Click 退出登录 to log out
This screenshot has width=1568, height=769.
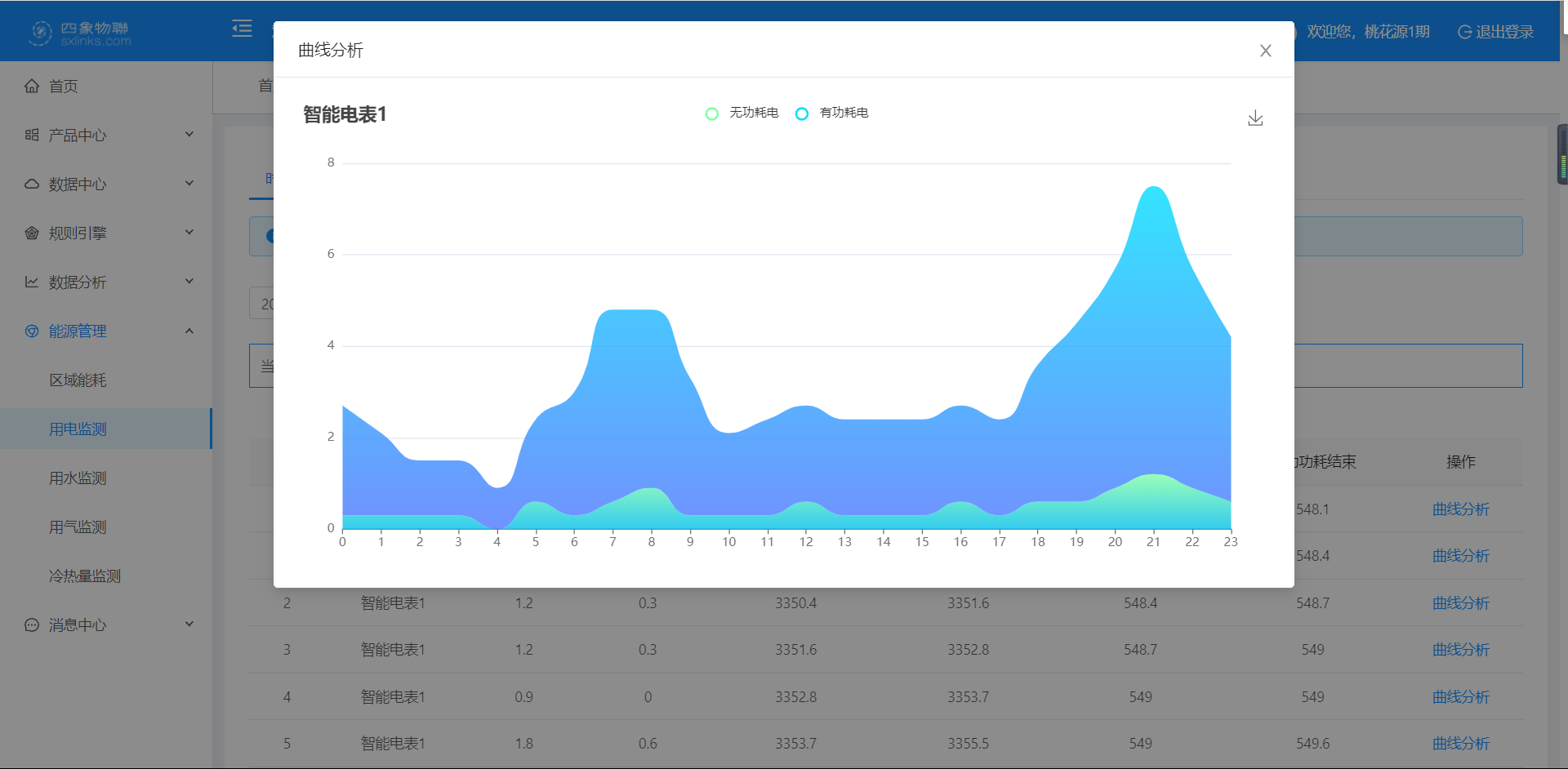point(1495,32)
